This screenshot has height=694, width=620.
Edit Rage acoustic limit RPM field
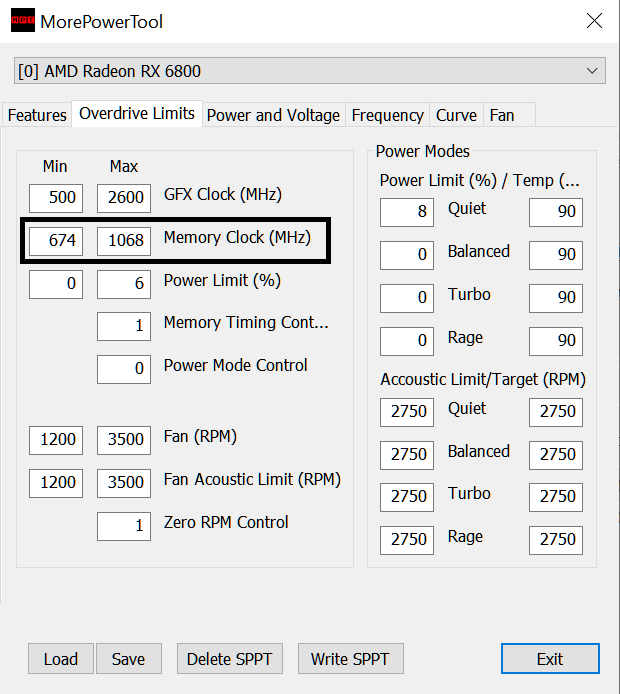coord(407,540)
